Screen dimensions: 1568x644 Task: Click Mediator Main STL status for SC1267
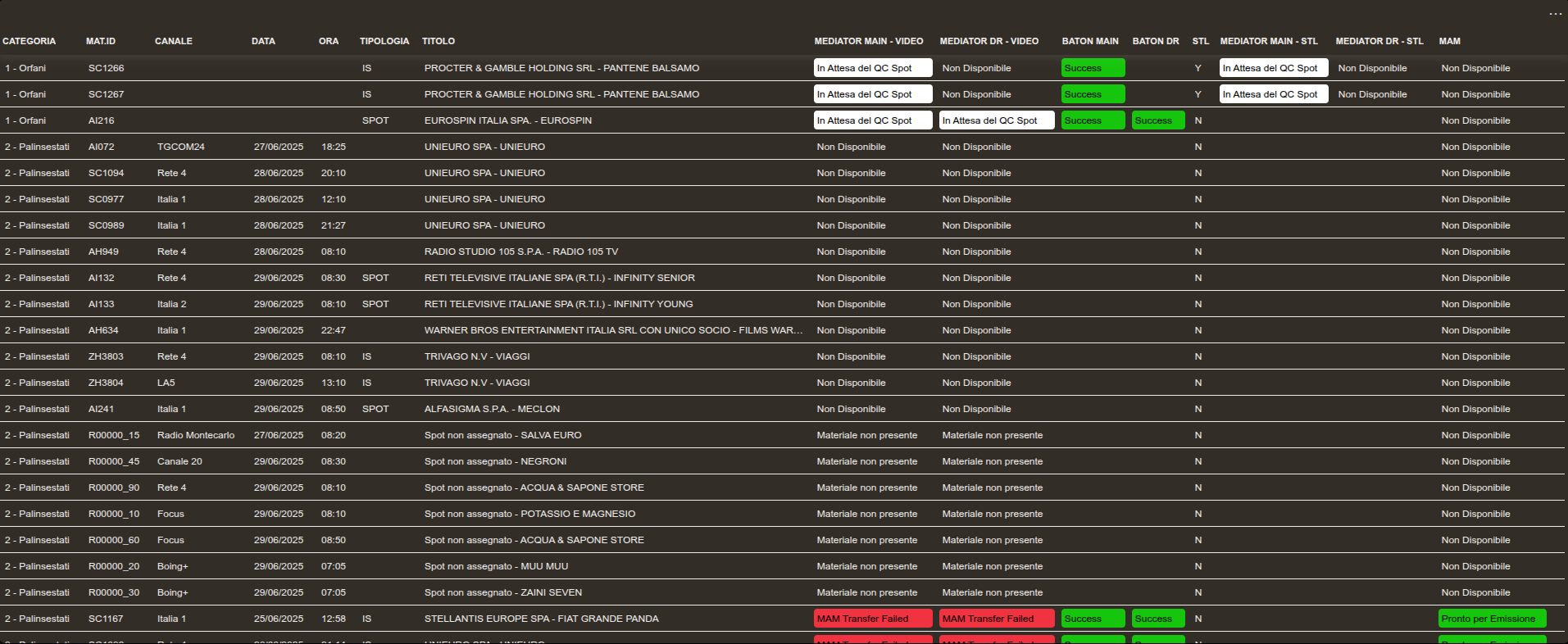point(1274,94)
